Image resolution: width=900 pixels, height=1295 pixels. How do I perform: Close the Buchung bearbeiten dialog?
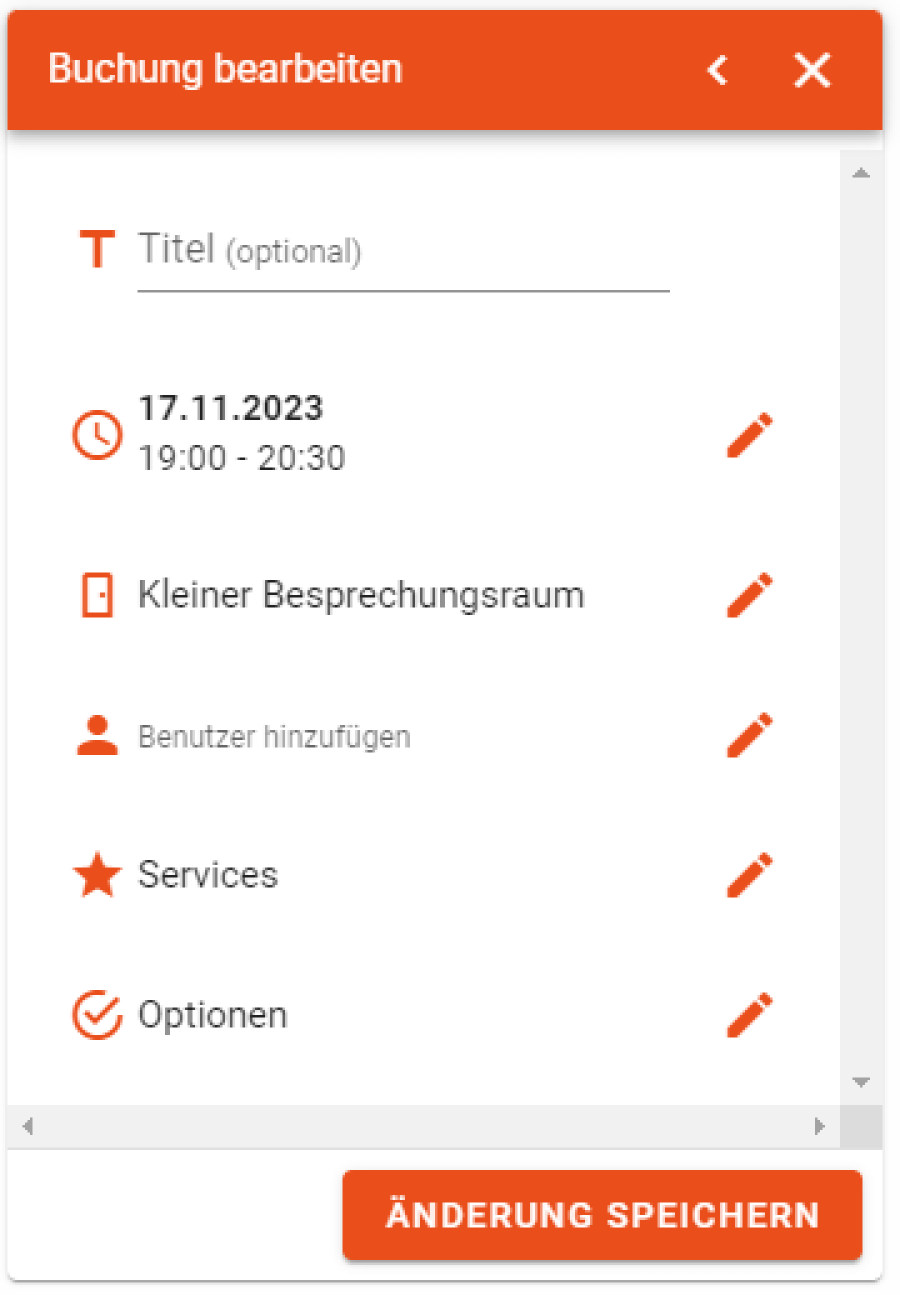(812, 70)
